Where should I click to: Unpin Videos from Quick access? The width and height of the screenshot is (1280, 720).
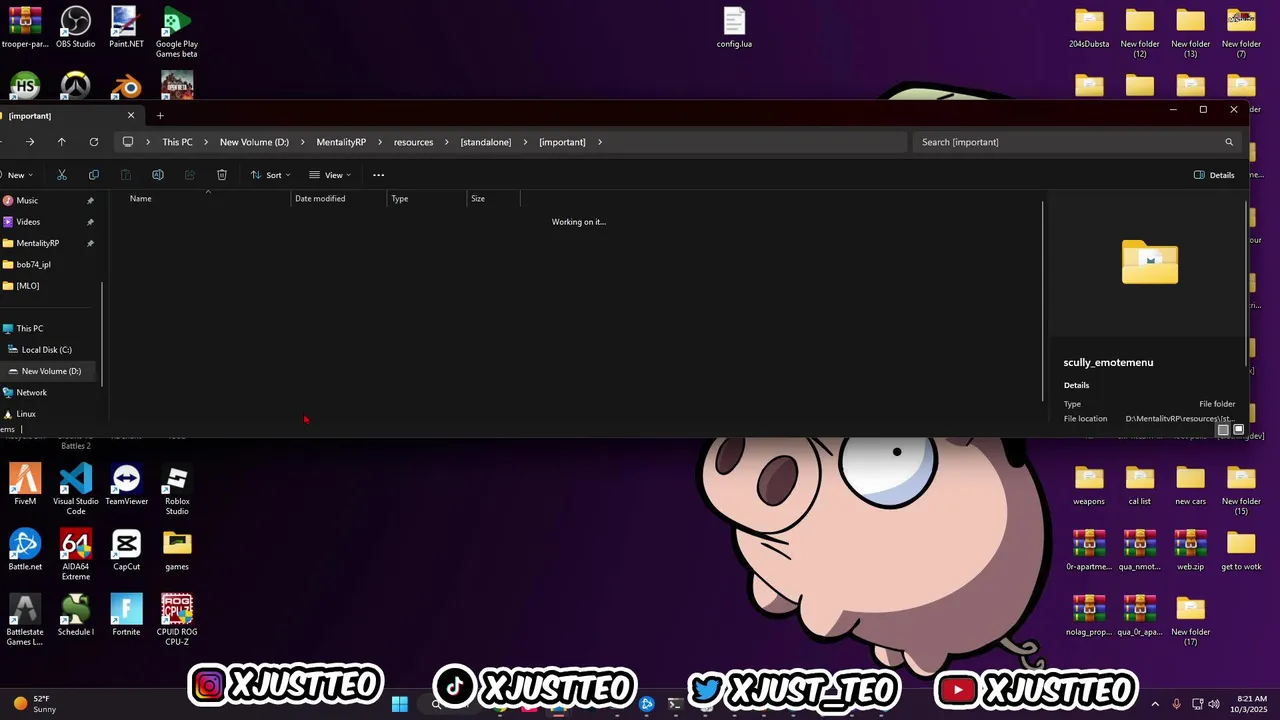coord(90,222)
